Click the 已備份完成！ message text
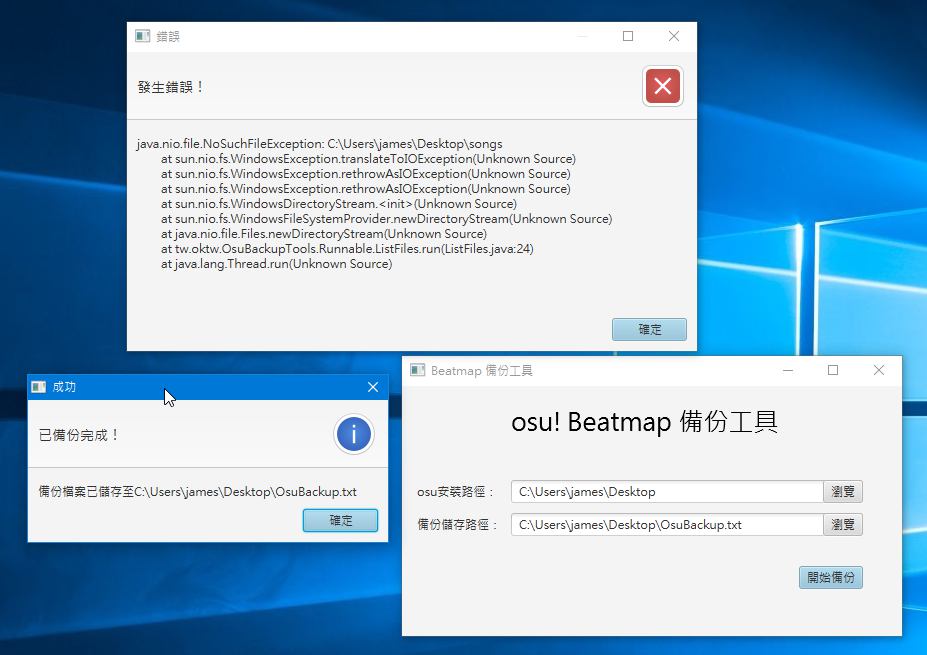Image resolution: width=927 pixels, height=655 pixels. [79, 435]
